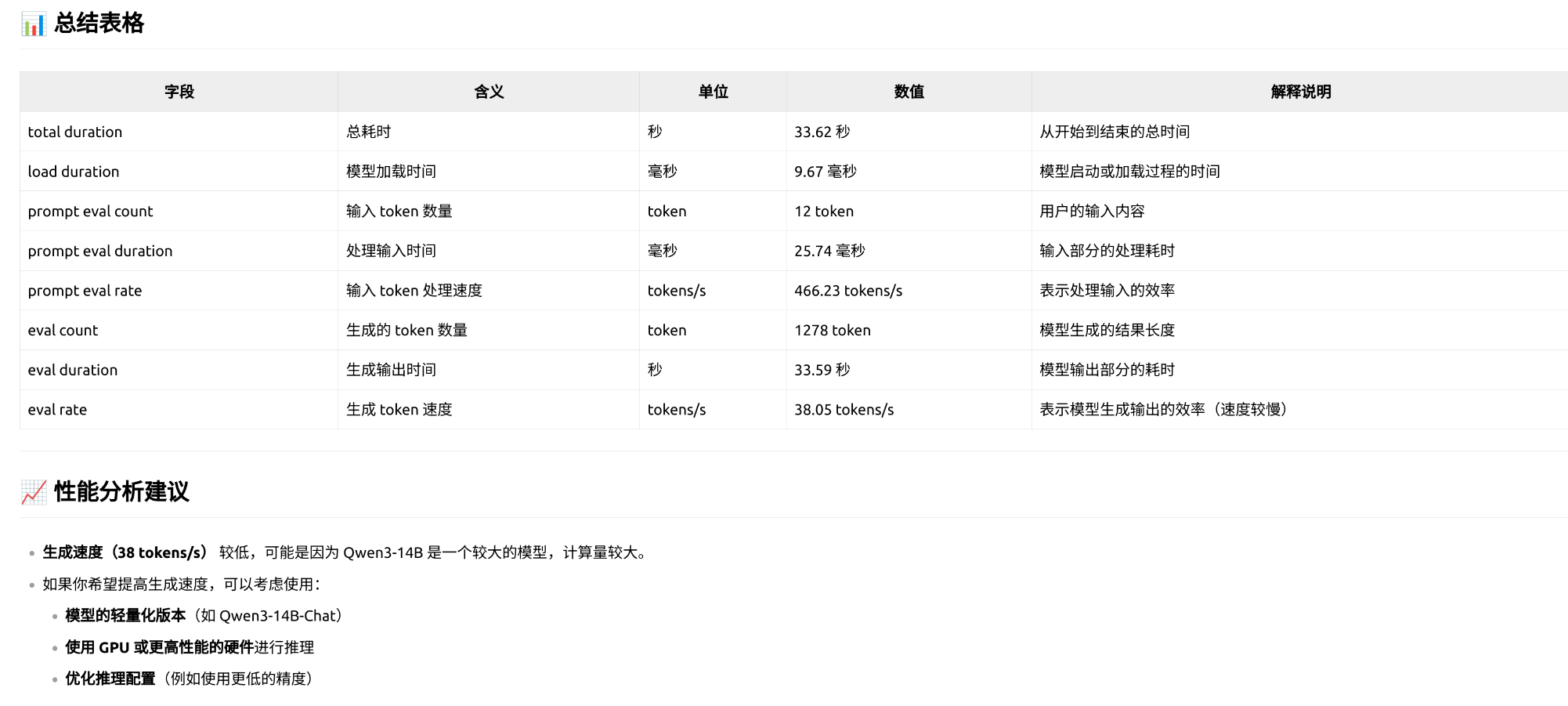Click the total duration field cell
Screen dimensions: 1568x706
pos(75,132)
